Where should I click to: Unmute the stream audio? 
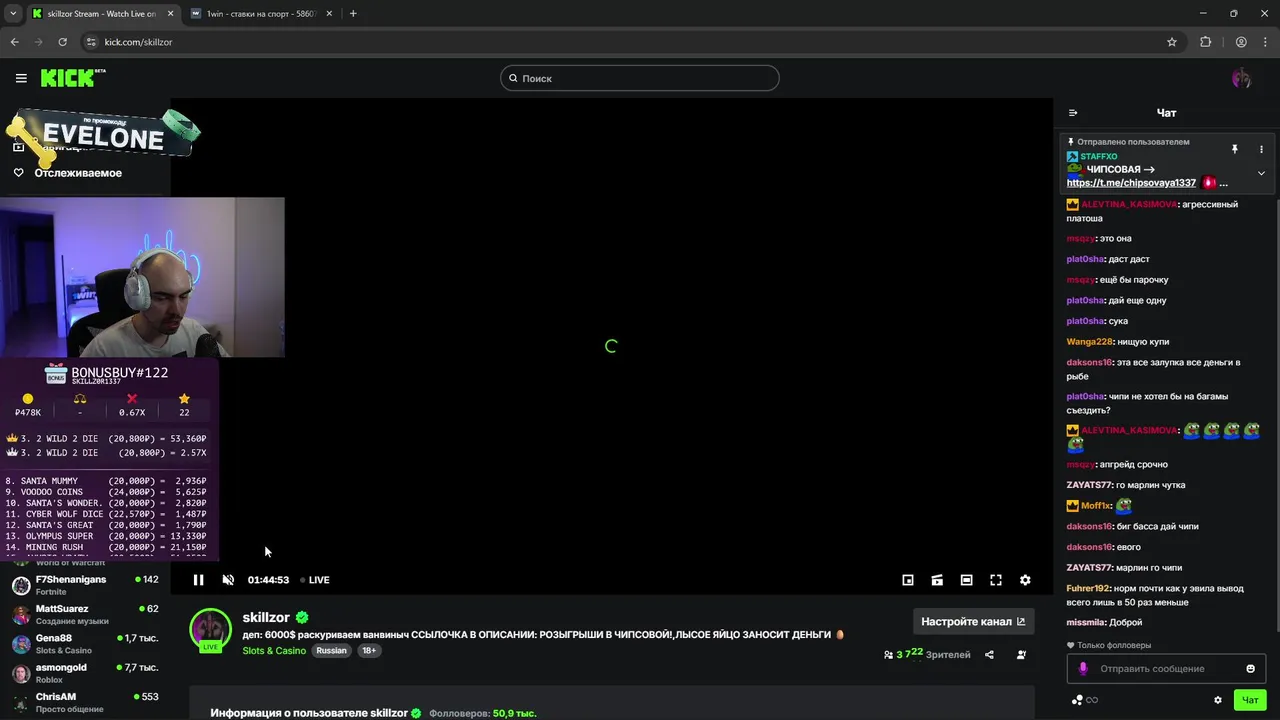pos(228,580)
